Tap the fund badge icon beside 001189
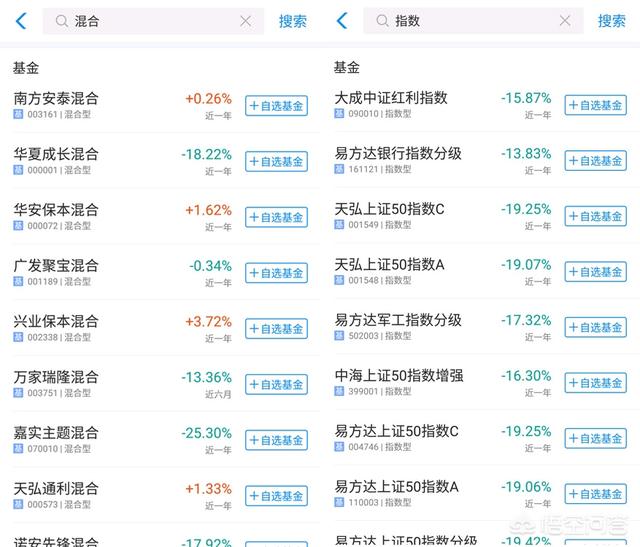 [x=18, y=281]
